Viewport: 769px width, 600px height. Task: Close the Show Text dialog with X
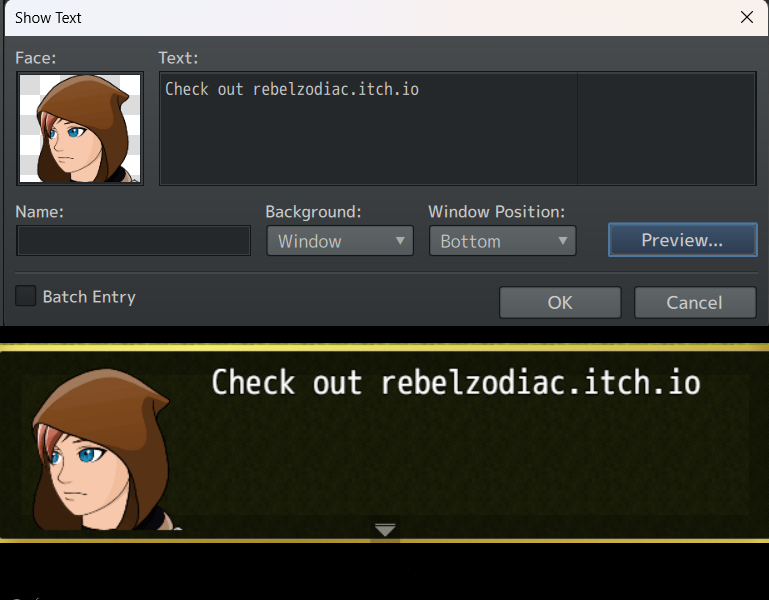coord(746,17)
